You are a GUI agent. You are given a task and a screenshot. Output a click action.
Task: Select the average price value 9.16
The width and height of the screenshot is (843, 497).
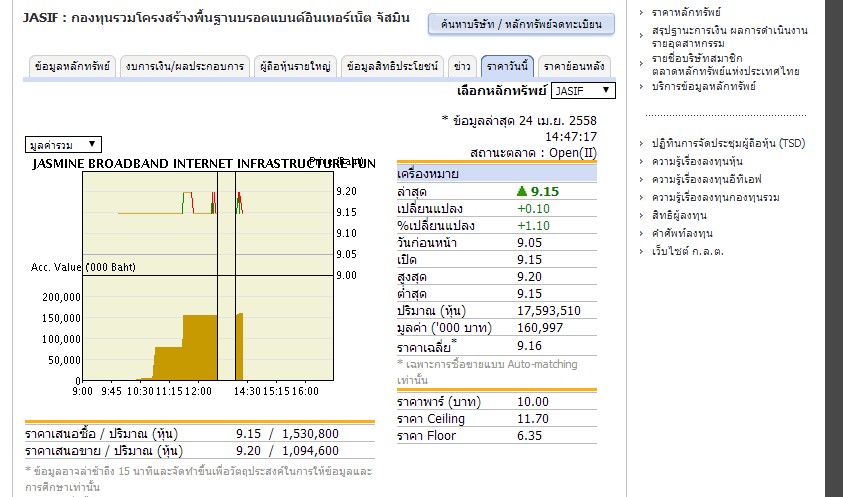pyautogui.click(x=530, y=346)
